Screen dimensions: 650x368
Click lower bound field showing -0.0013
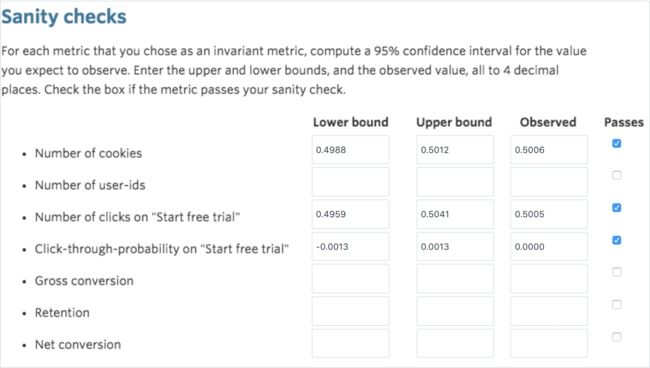[x=350, y=247]
